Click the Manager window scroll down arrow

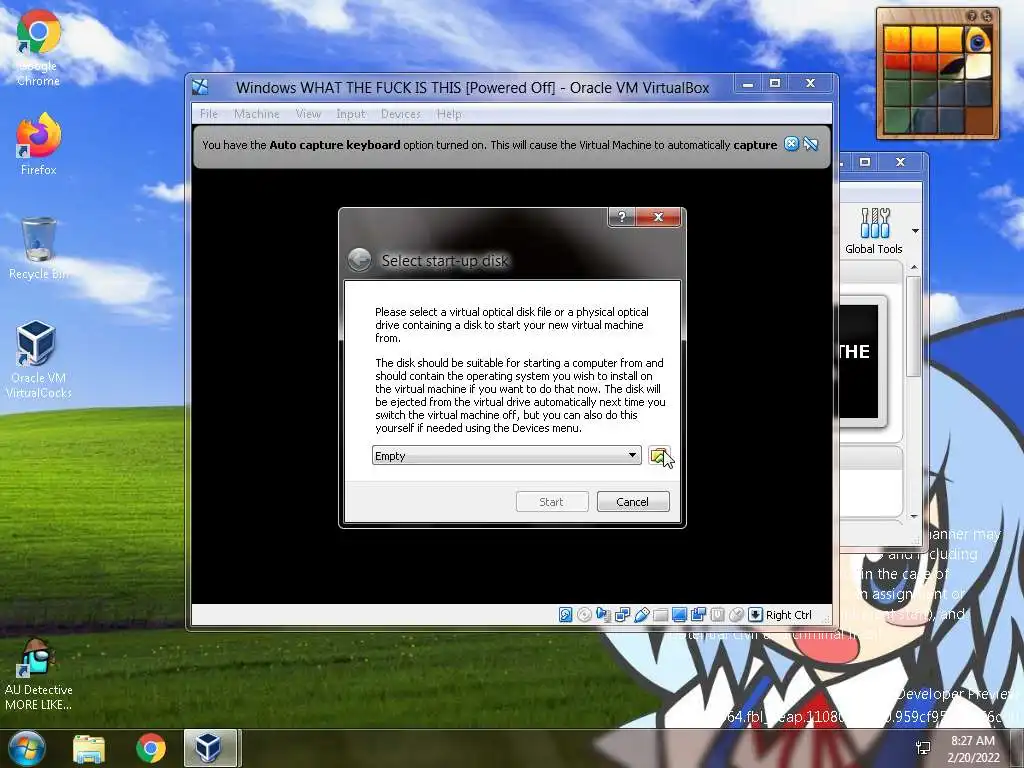pyautogui.click(x=914, y=517)
